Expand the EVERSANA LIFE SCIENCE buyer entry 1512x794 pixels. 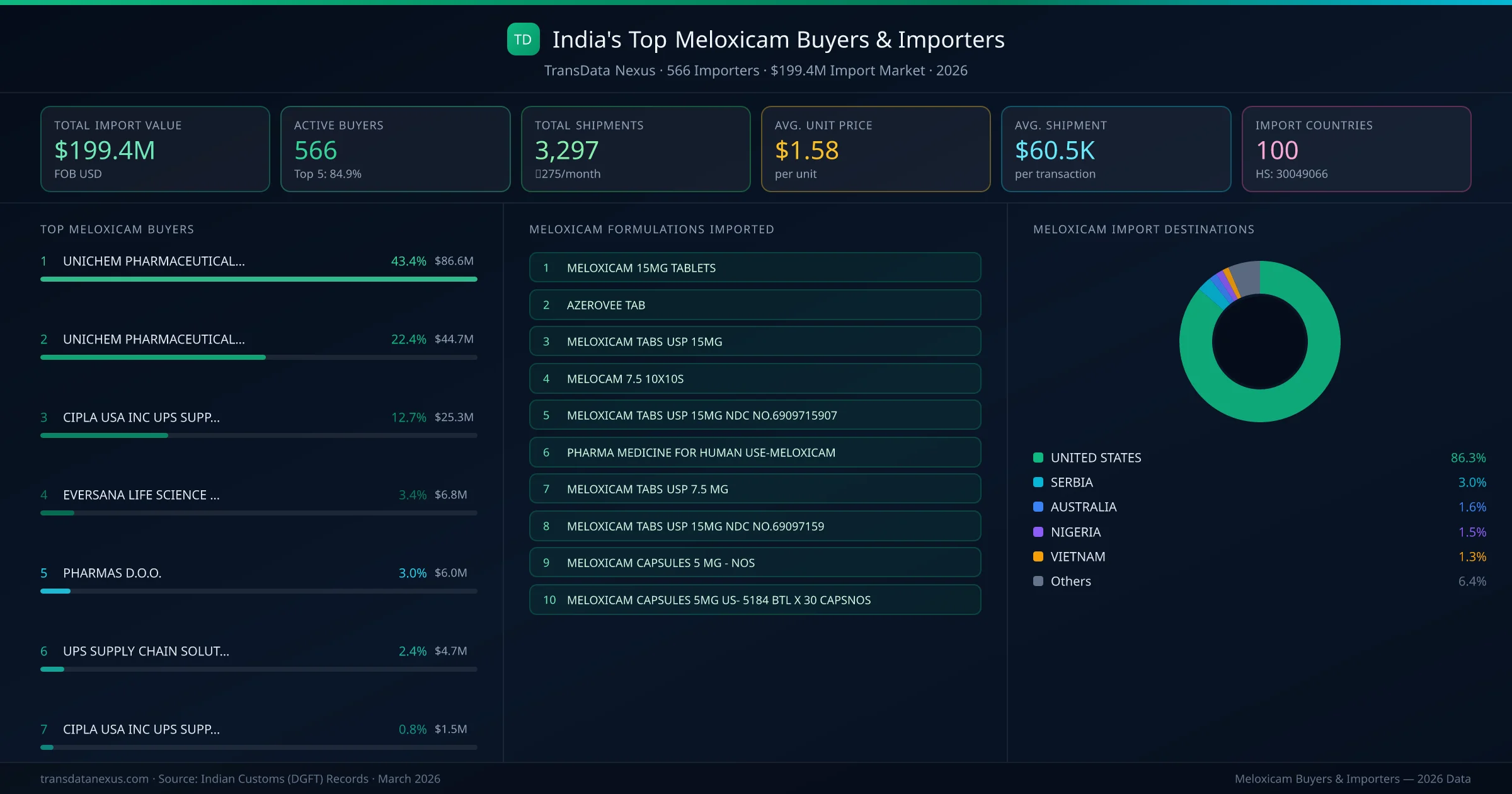[x=140, y=495]
